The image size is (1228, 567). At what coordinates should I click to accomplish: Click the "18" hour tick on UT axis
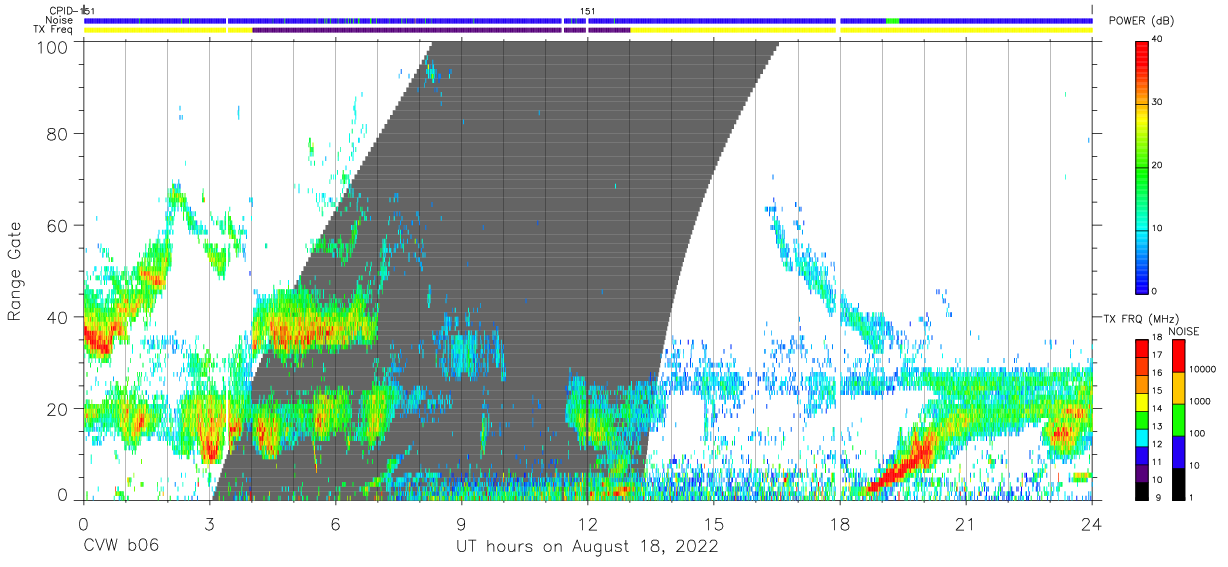[x=840, y=524]
